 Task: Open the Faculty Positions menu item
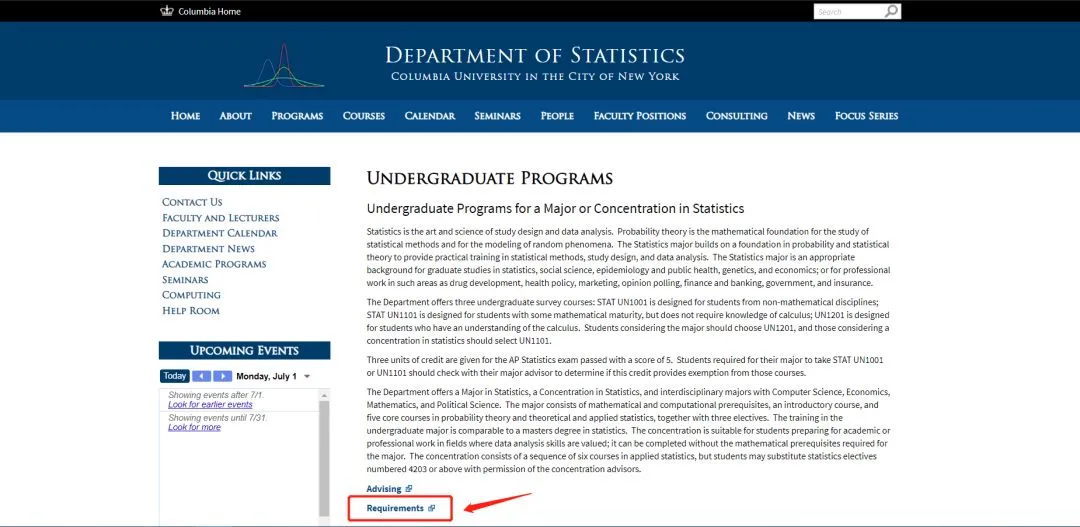click(640, 116)
